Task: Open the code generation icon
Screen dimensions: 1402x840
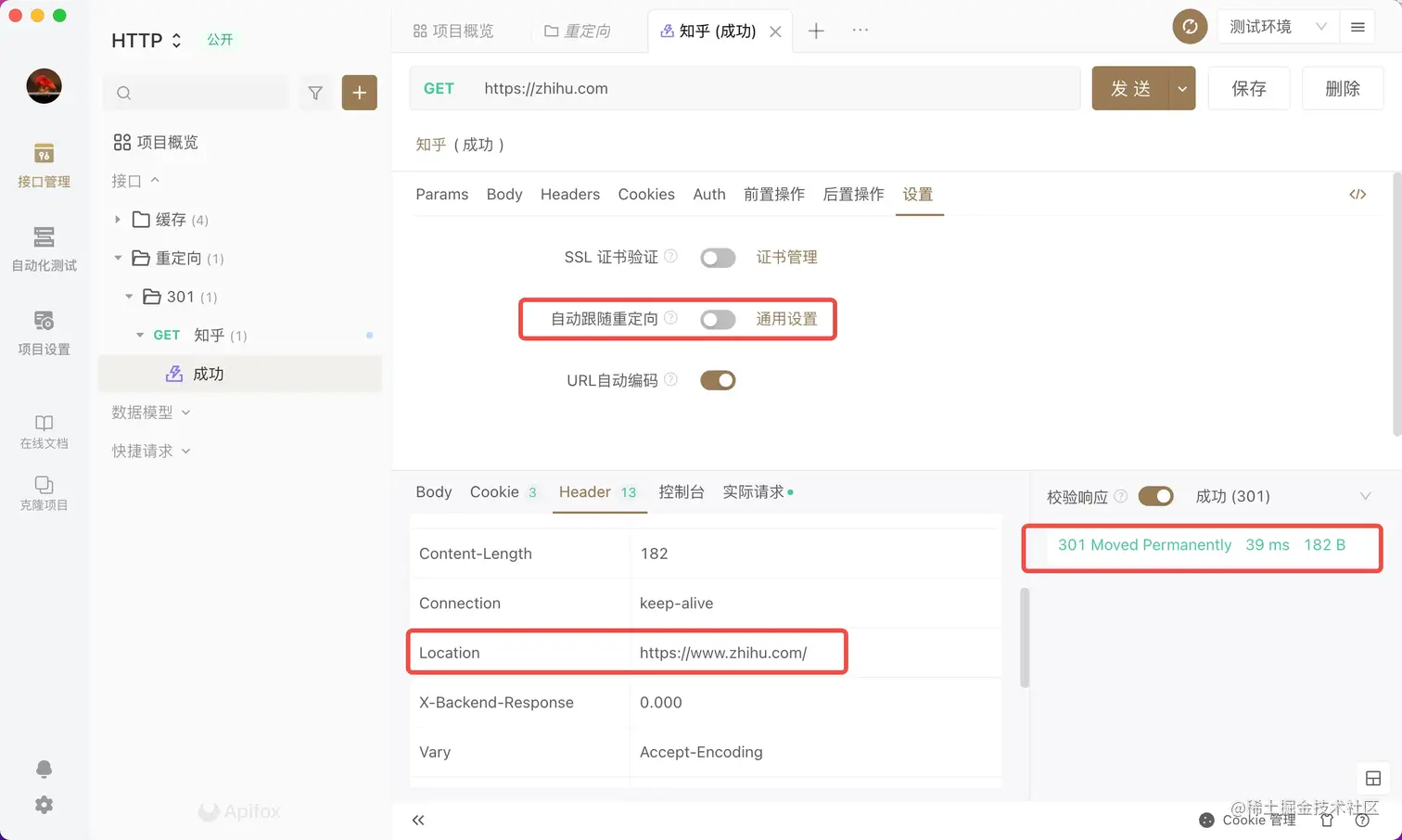Action: pyautogui.click(x=1357, y=194)
